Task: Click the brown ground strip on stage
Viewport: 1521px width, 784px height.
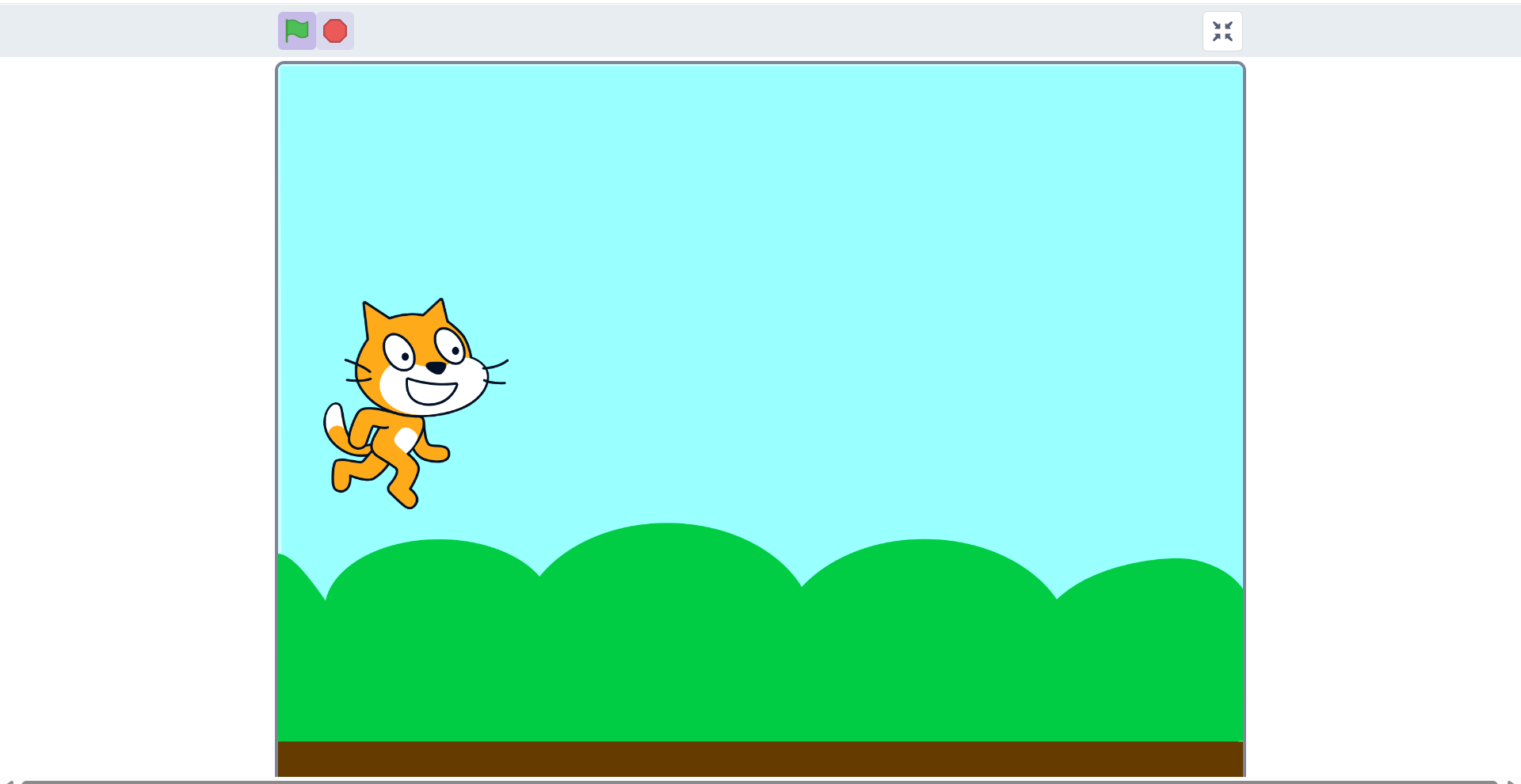Action: (760, 758)
